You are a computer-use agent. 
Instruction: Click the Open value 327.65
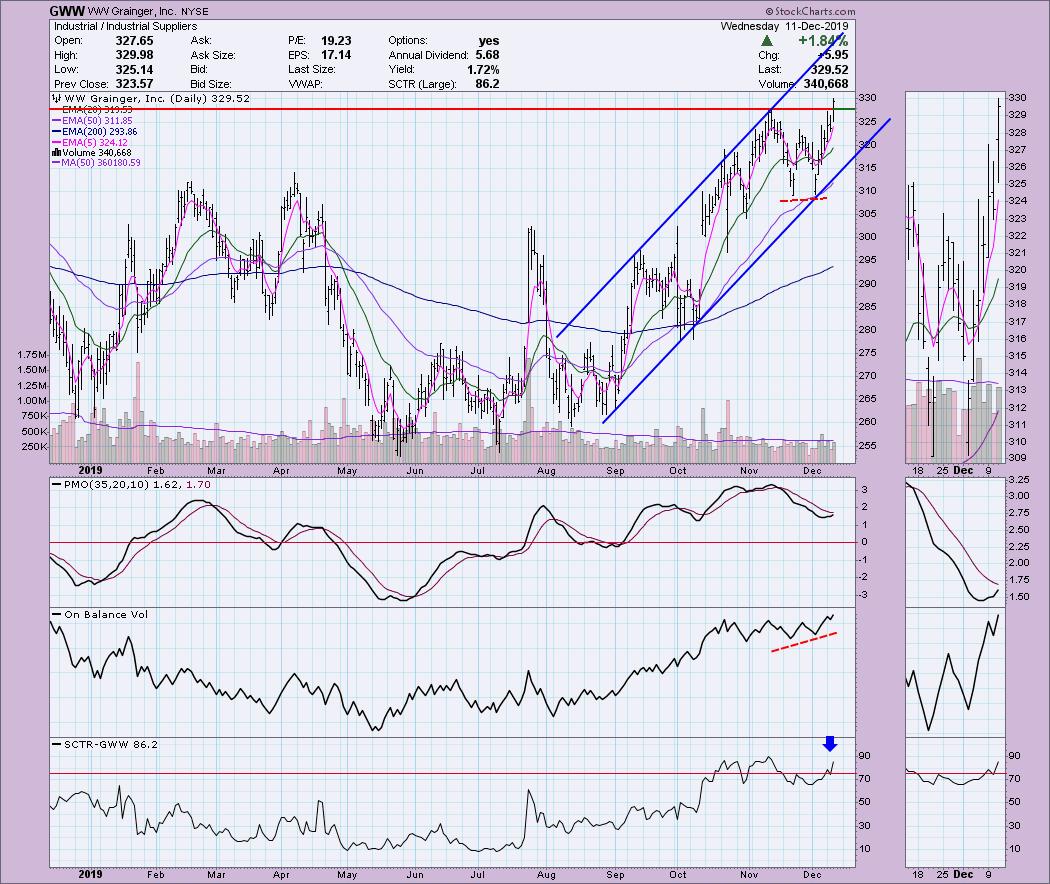coord(134,41)
